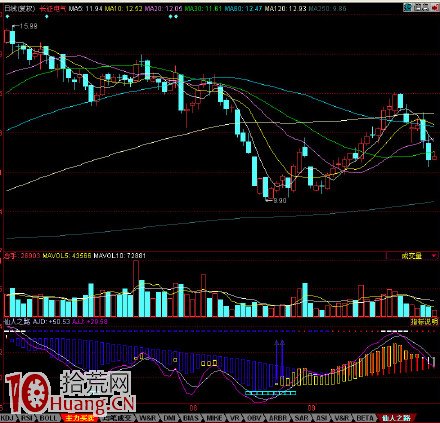The image size is (440, 423).
Task: Click the 长征电气 stock name
Action: (x=53, y=9)
